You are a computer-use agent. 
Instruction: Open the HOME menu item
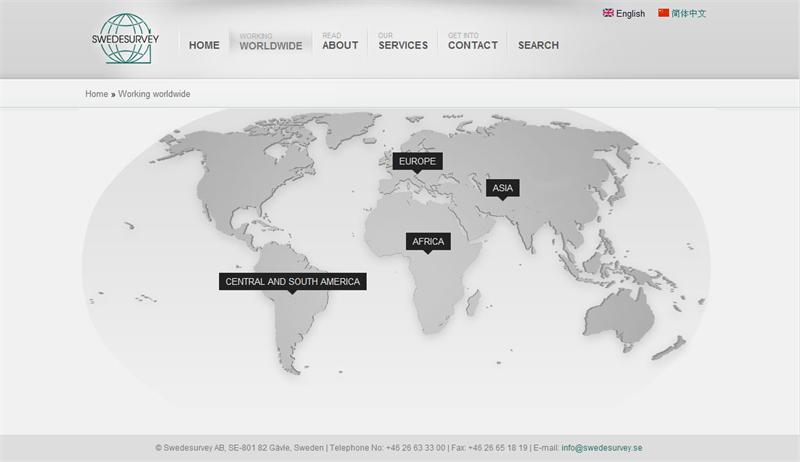204,45
